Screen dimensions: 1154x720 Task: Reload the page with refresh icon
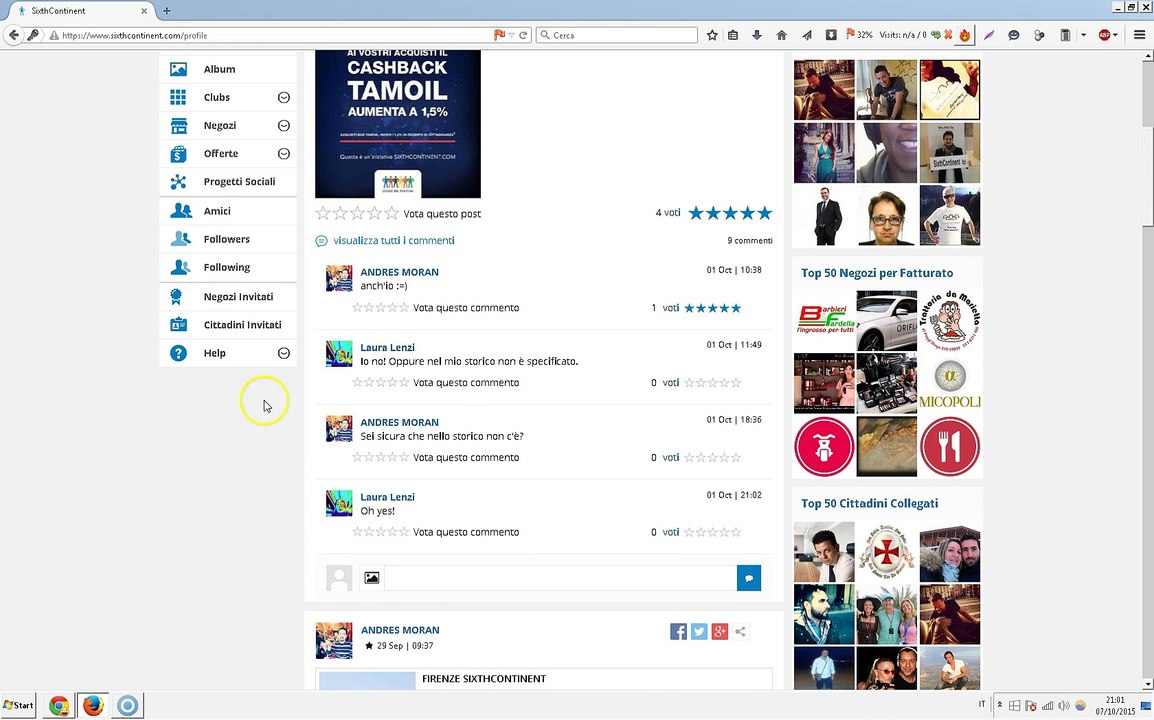pyautogui.click(x=523, y=35)
